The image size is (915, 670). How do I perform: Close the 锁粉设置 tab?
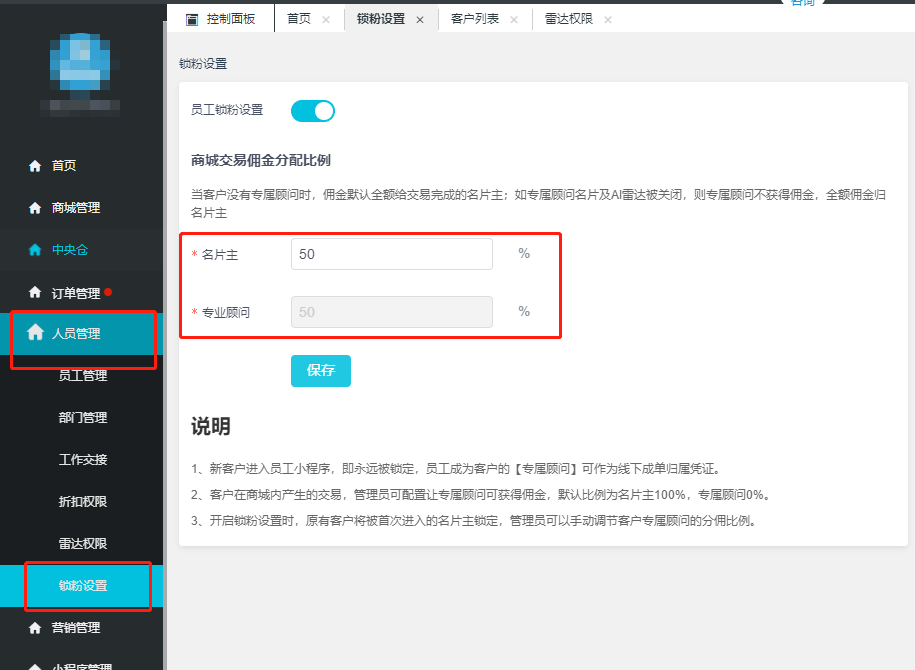tap(420, 20)
